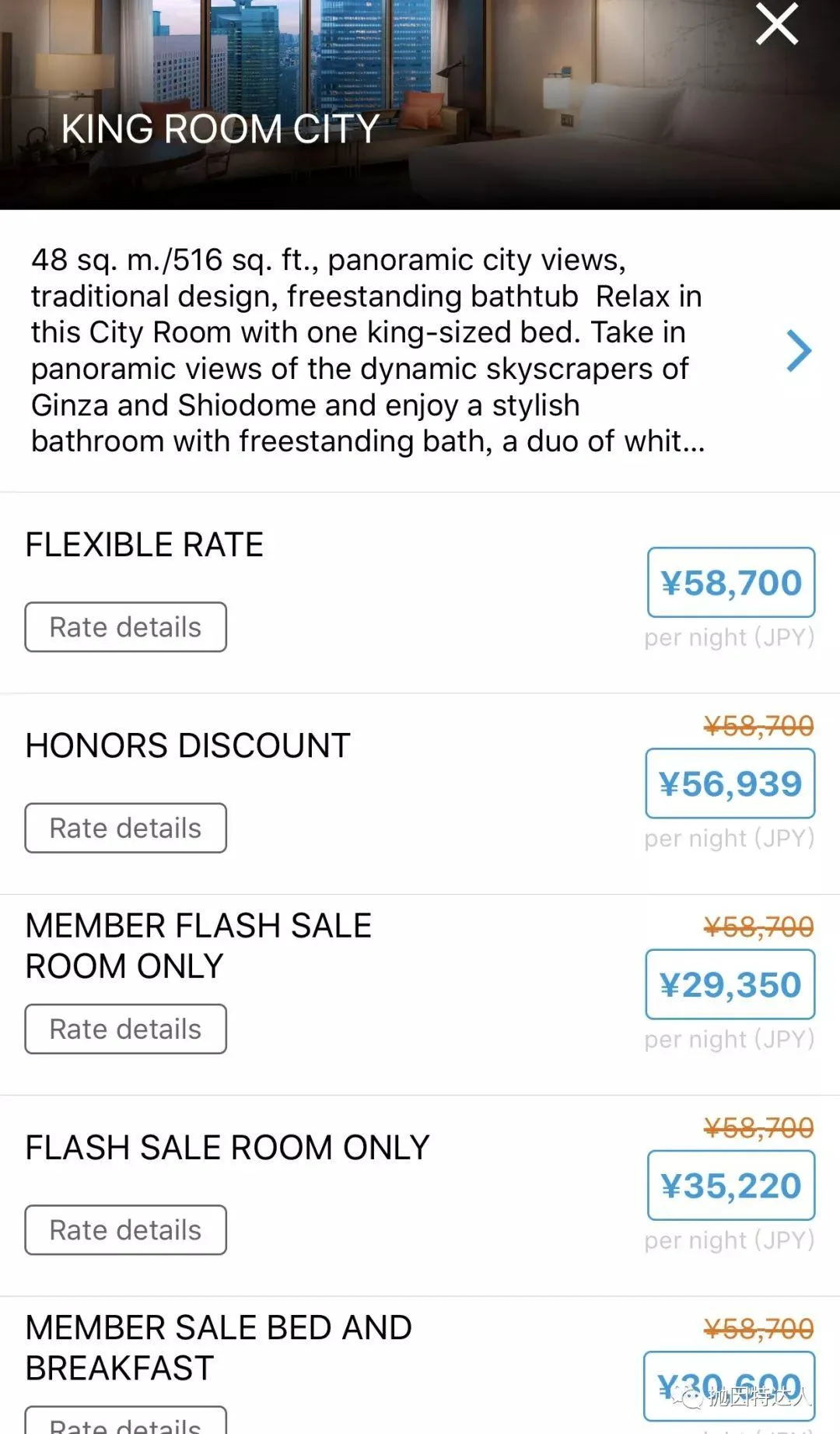The width and height of the screenshot is (840, 1434).
Task: Tap the FLEXIBLE RATE heading
Action: coord(144,545)
